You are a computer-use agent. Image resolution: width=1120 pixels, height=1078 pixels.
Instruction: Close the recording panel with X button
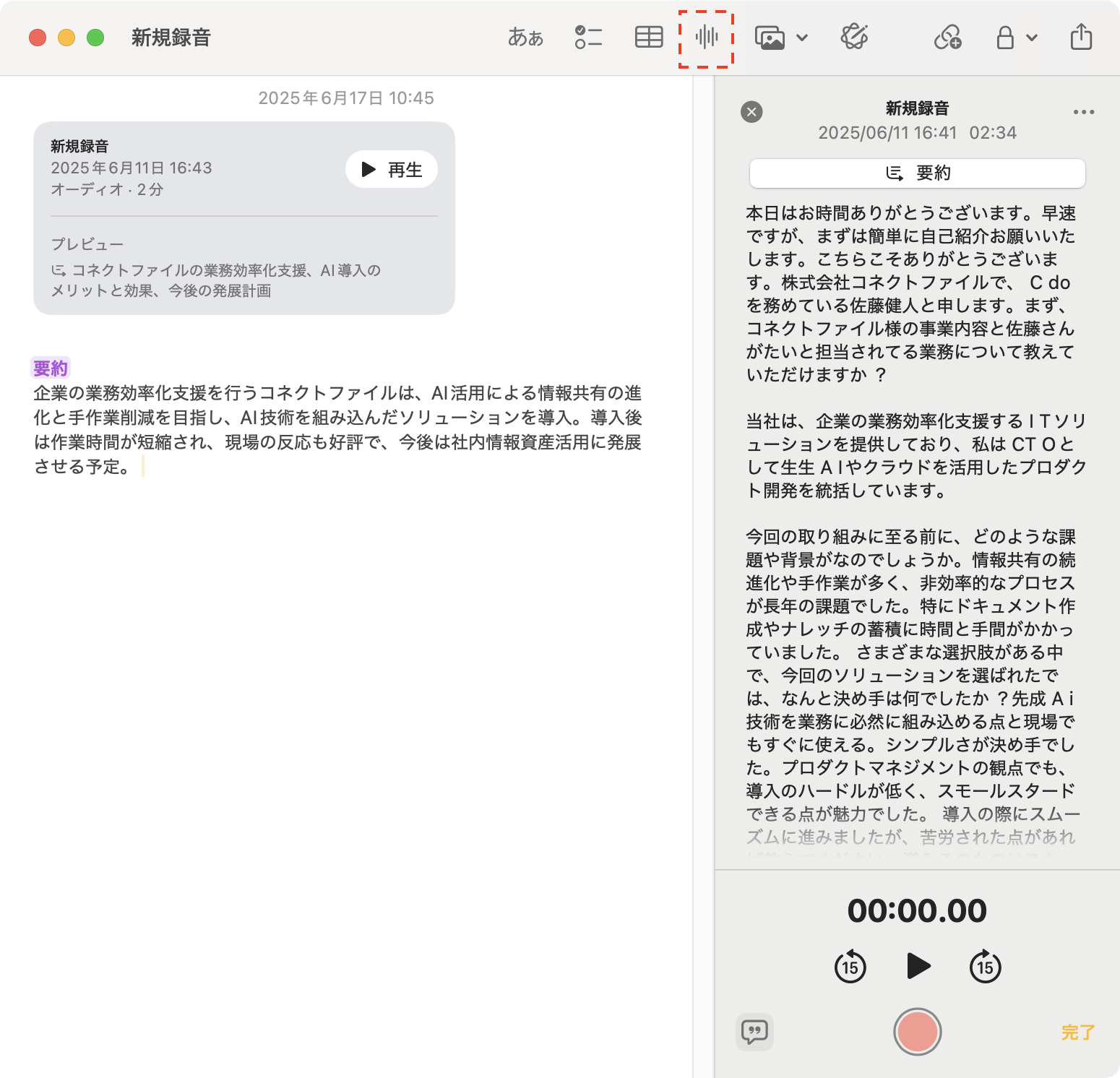tap(751, 112)
